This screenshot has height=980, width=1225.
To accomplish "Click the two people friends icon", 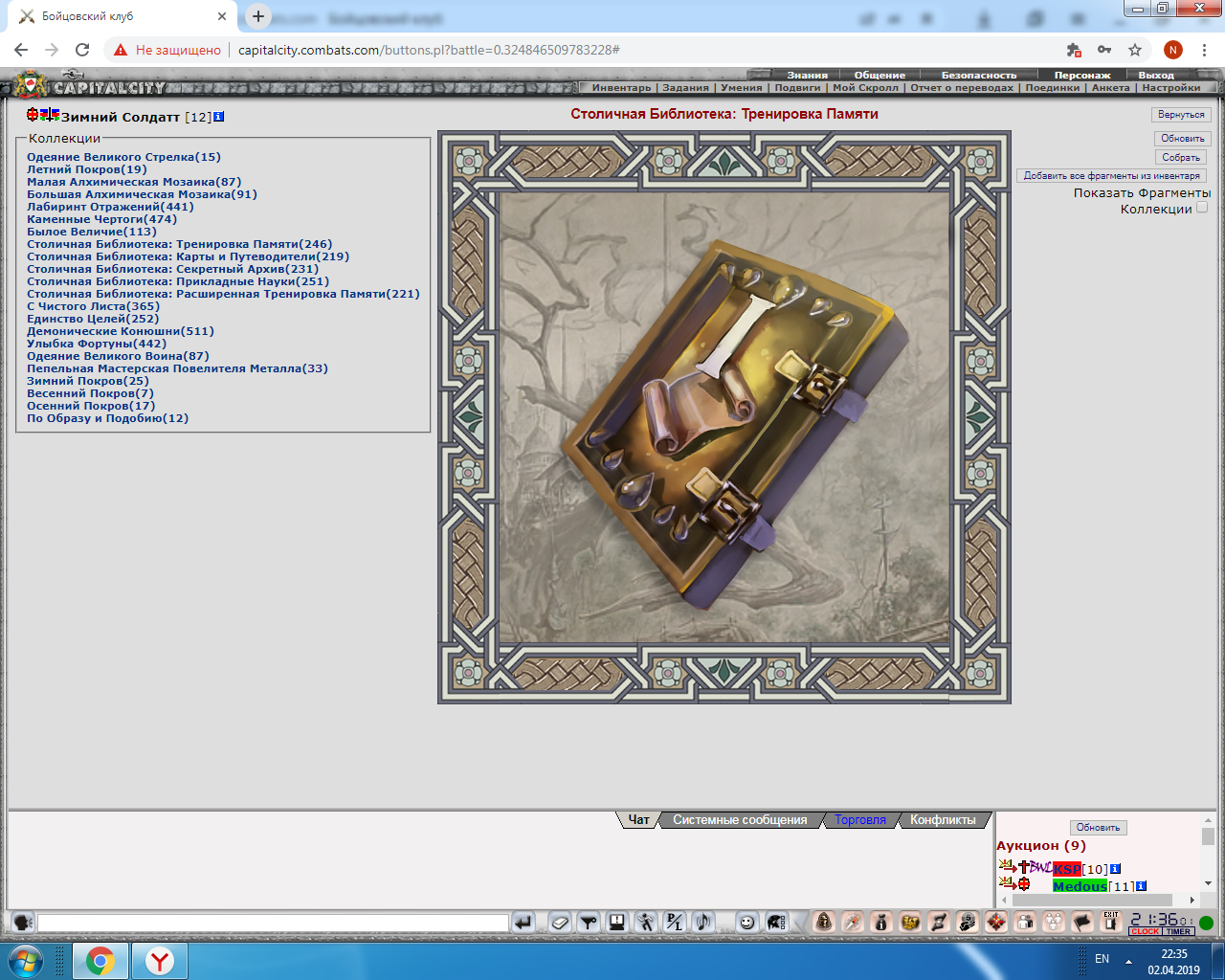I will pyautogui.click(x=1025, y=922).
